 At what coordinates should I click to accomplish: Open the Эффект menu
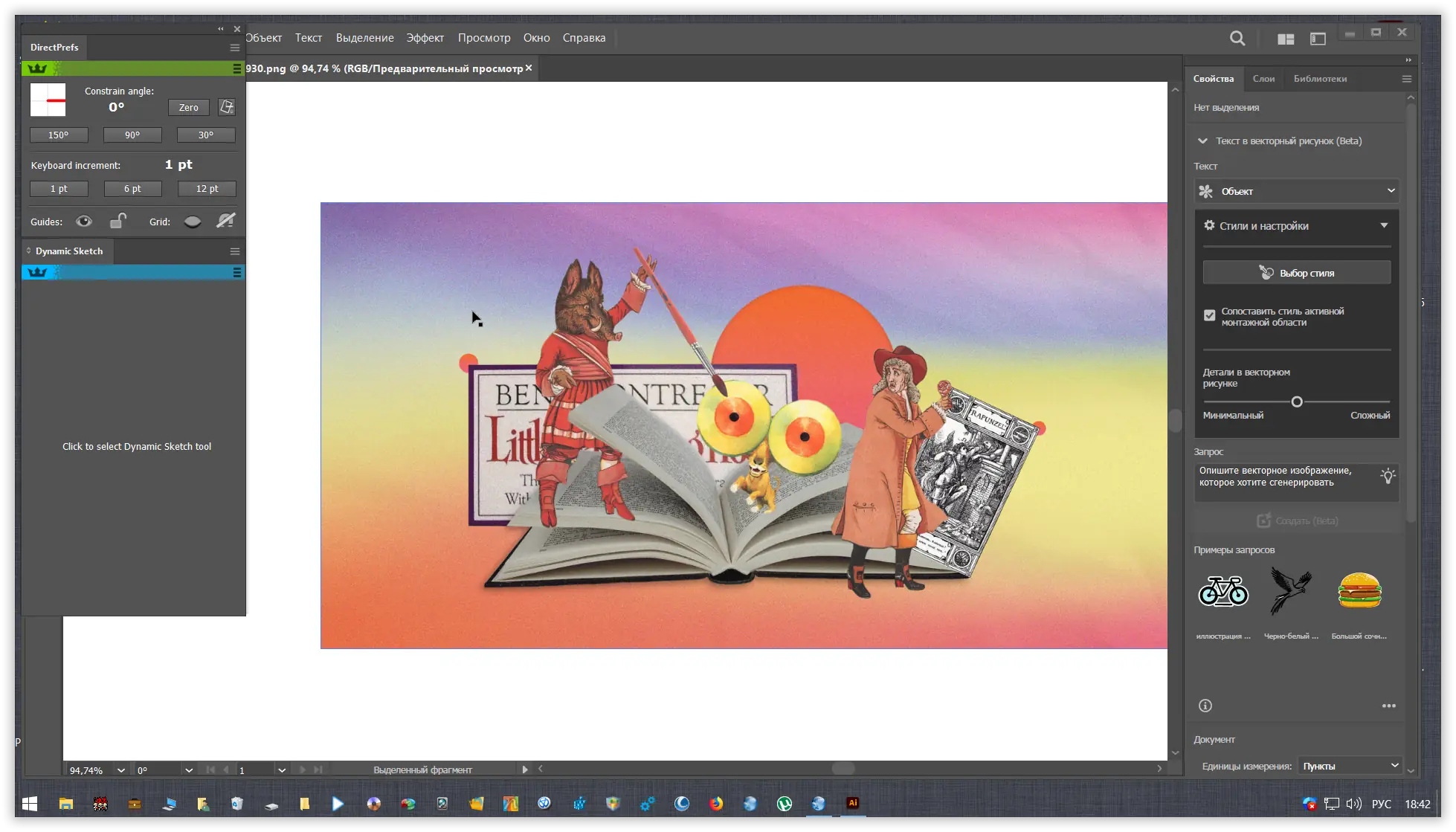click(x=425, y=37)
